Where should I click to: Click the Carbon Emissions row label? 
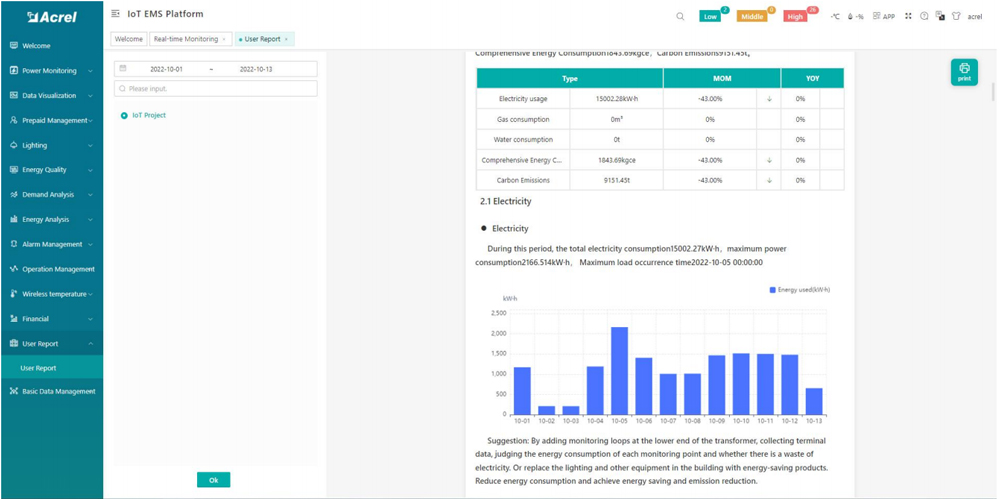click(x=523, y=181)
